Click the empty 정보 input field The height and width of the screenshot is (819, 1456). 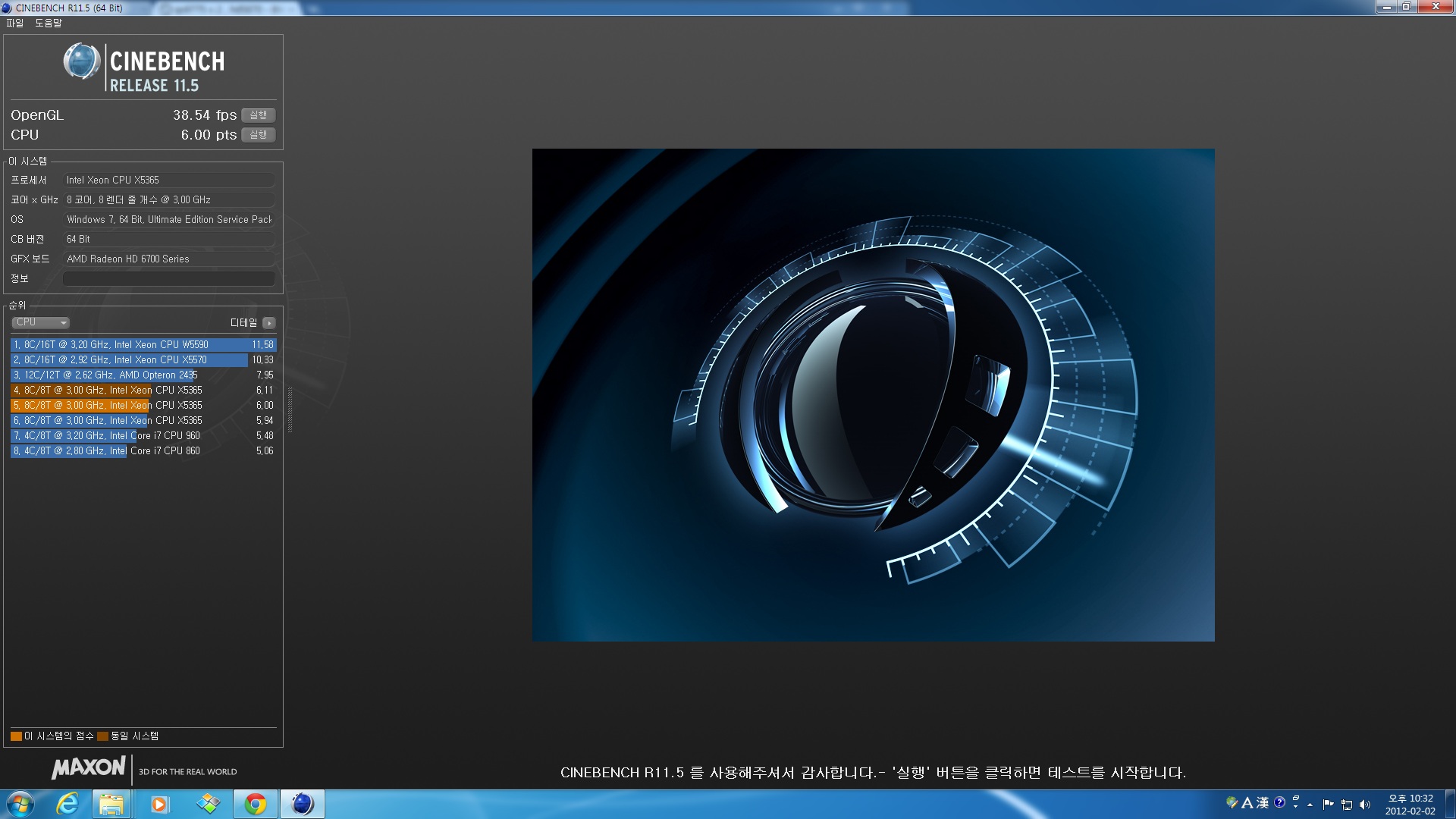(169, 278)
